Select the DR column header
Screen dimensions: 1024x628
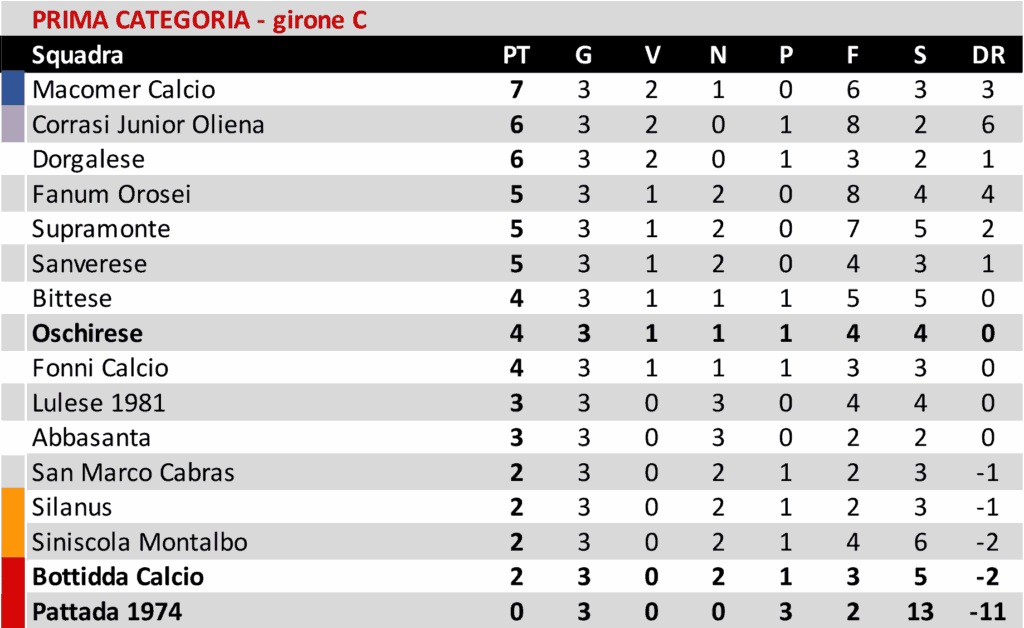pyautogui.click(x=988, y=55)
